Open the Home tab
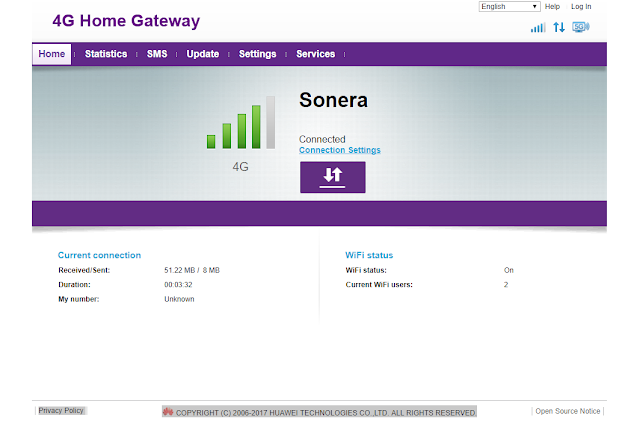Image resolution: width=640 pixels, height=445 pixels. [x=52, y=54]
